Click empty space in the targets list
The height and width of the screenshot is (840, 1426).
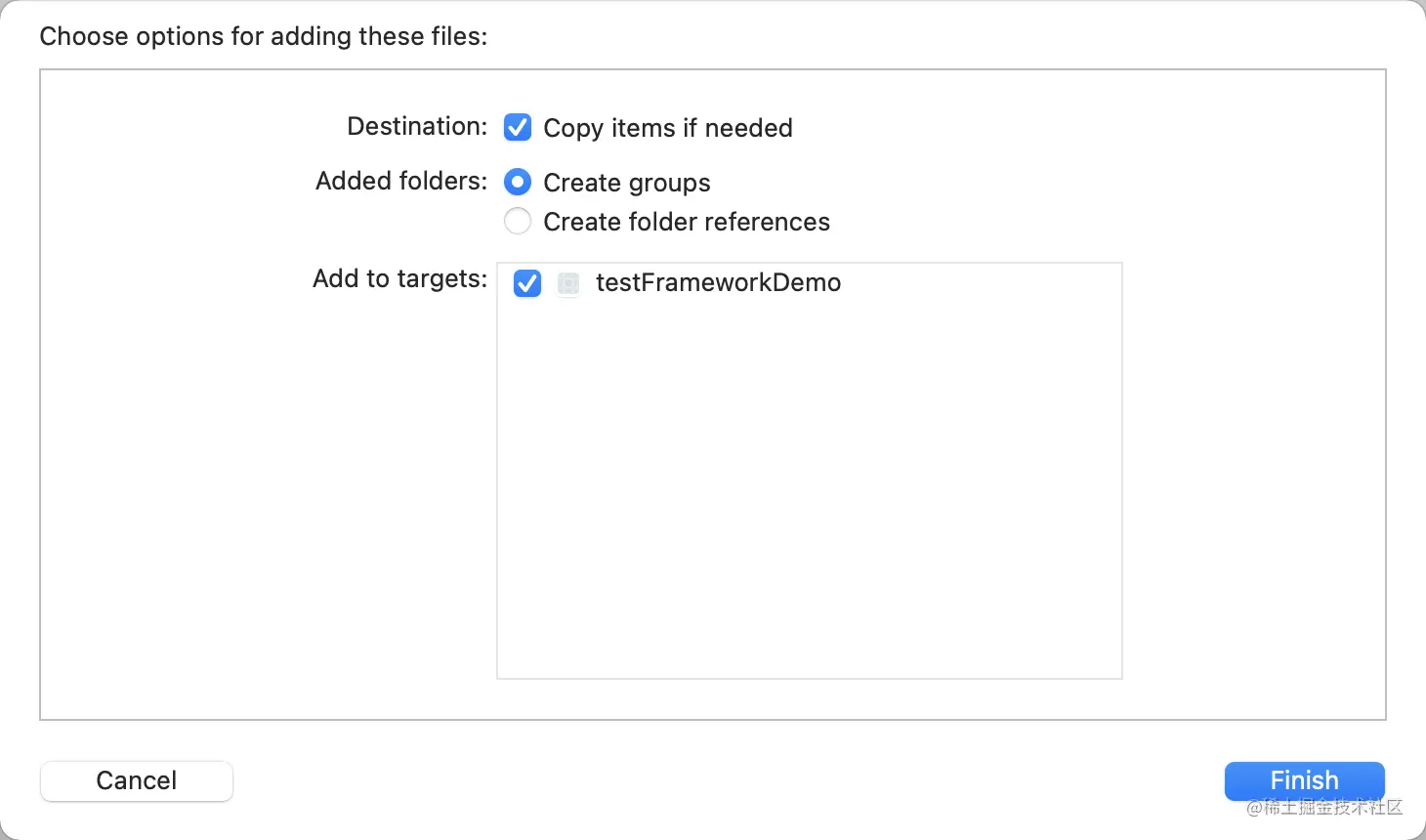coord(809,488)
